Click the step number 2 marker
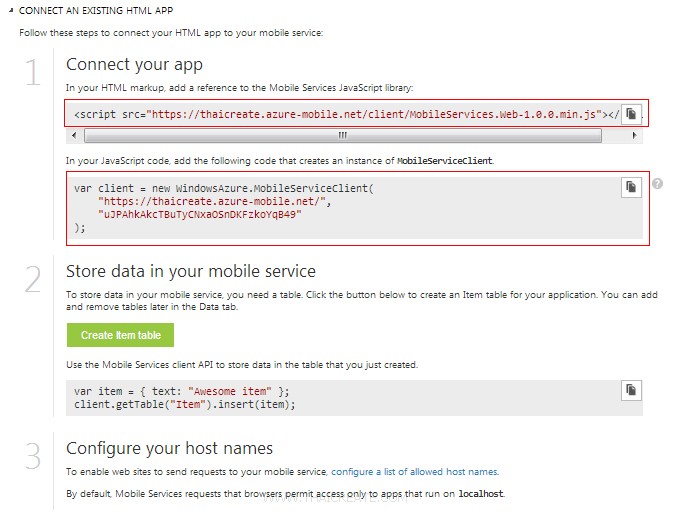Viewport: 673px width, 523px height. 34,280
